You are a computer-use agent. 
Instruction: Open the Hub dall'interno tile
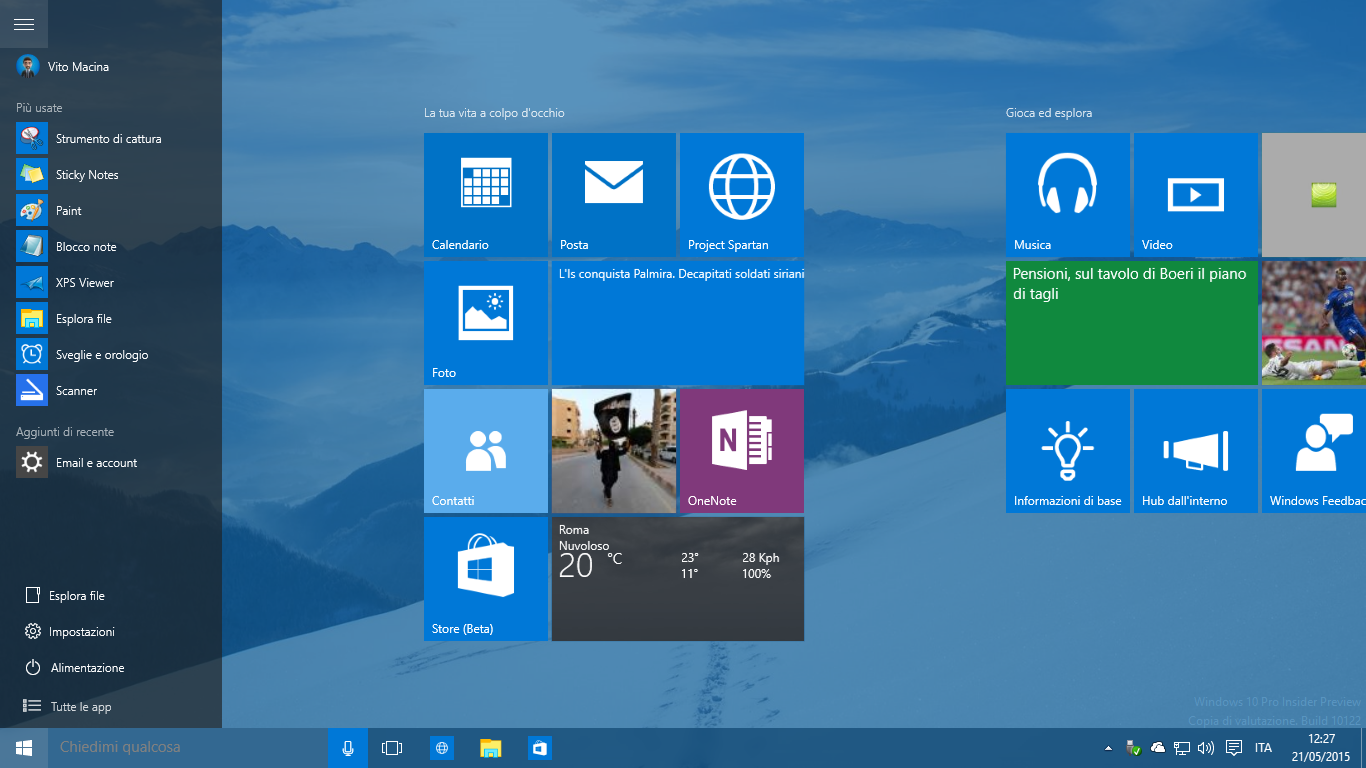pyautogui.click(x=1196, y=451)
